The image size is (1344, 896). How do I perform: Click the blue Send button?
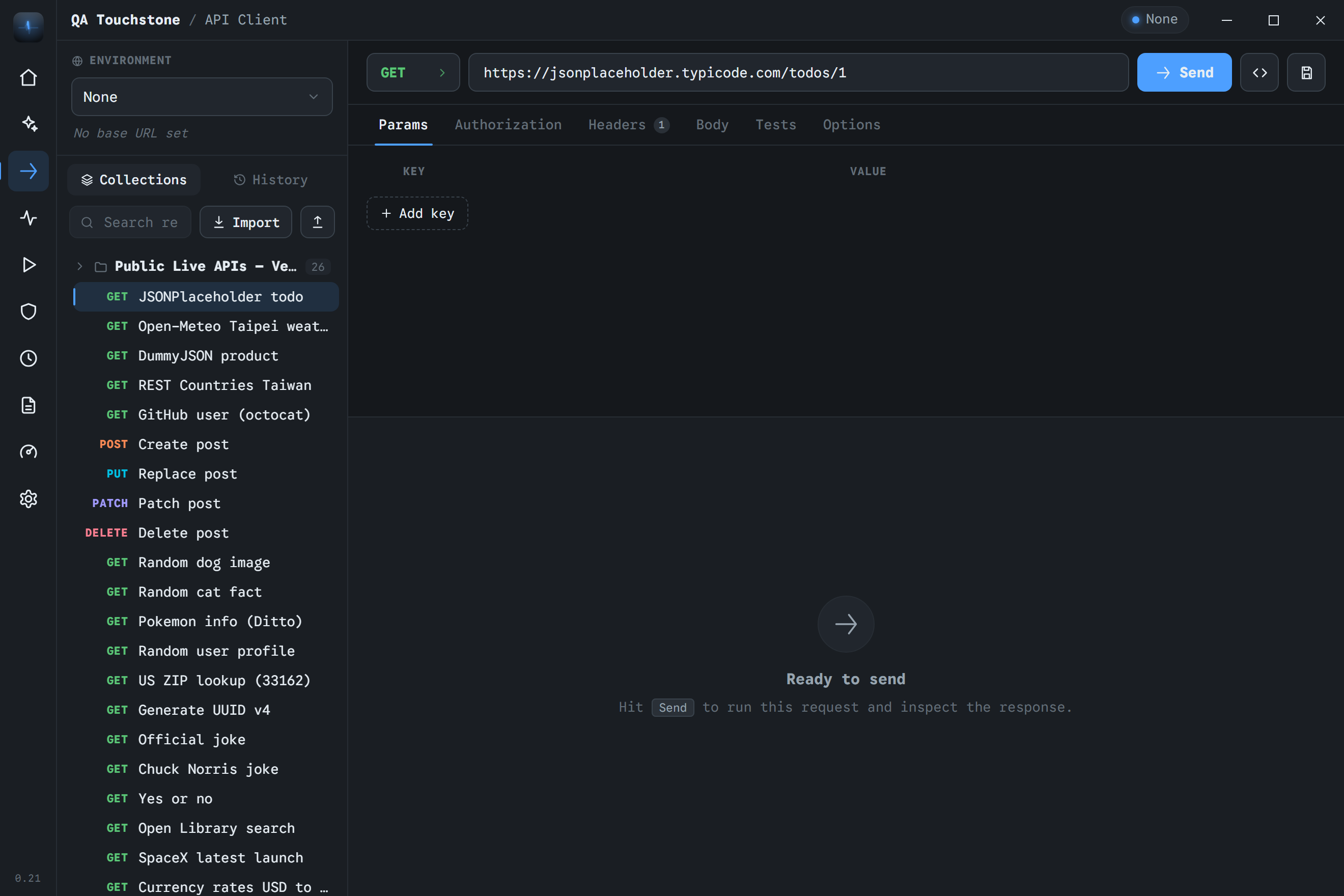coord(1184,73)
